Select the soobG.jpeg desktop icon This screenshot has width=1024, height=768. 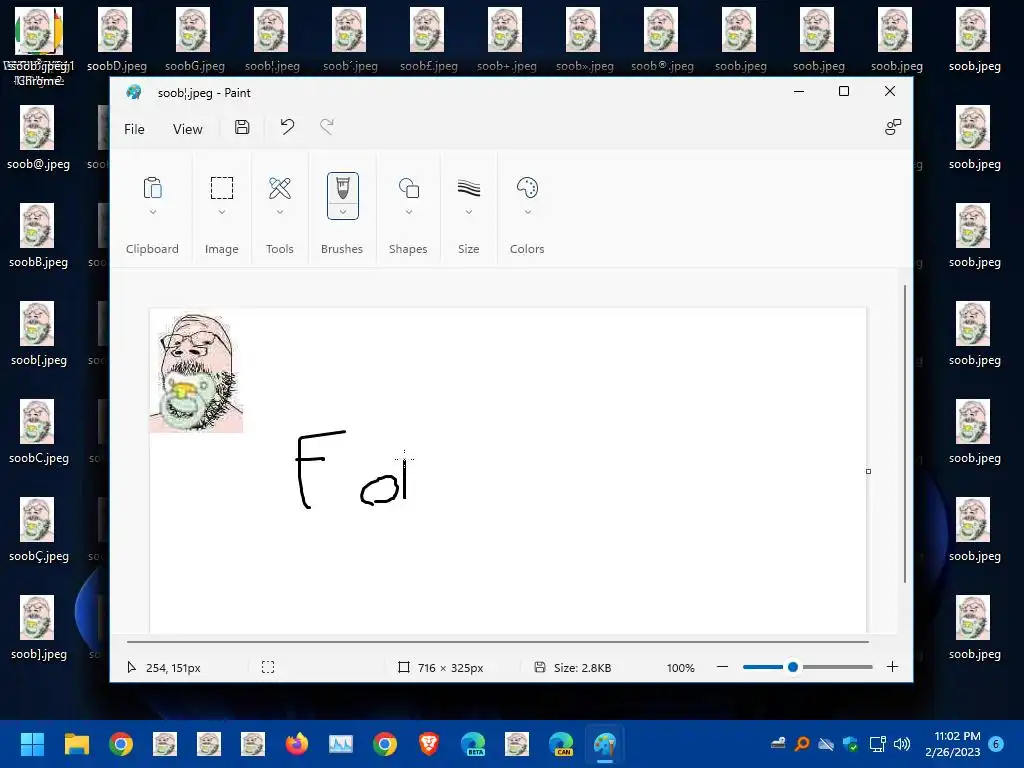tap(195, 39)
